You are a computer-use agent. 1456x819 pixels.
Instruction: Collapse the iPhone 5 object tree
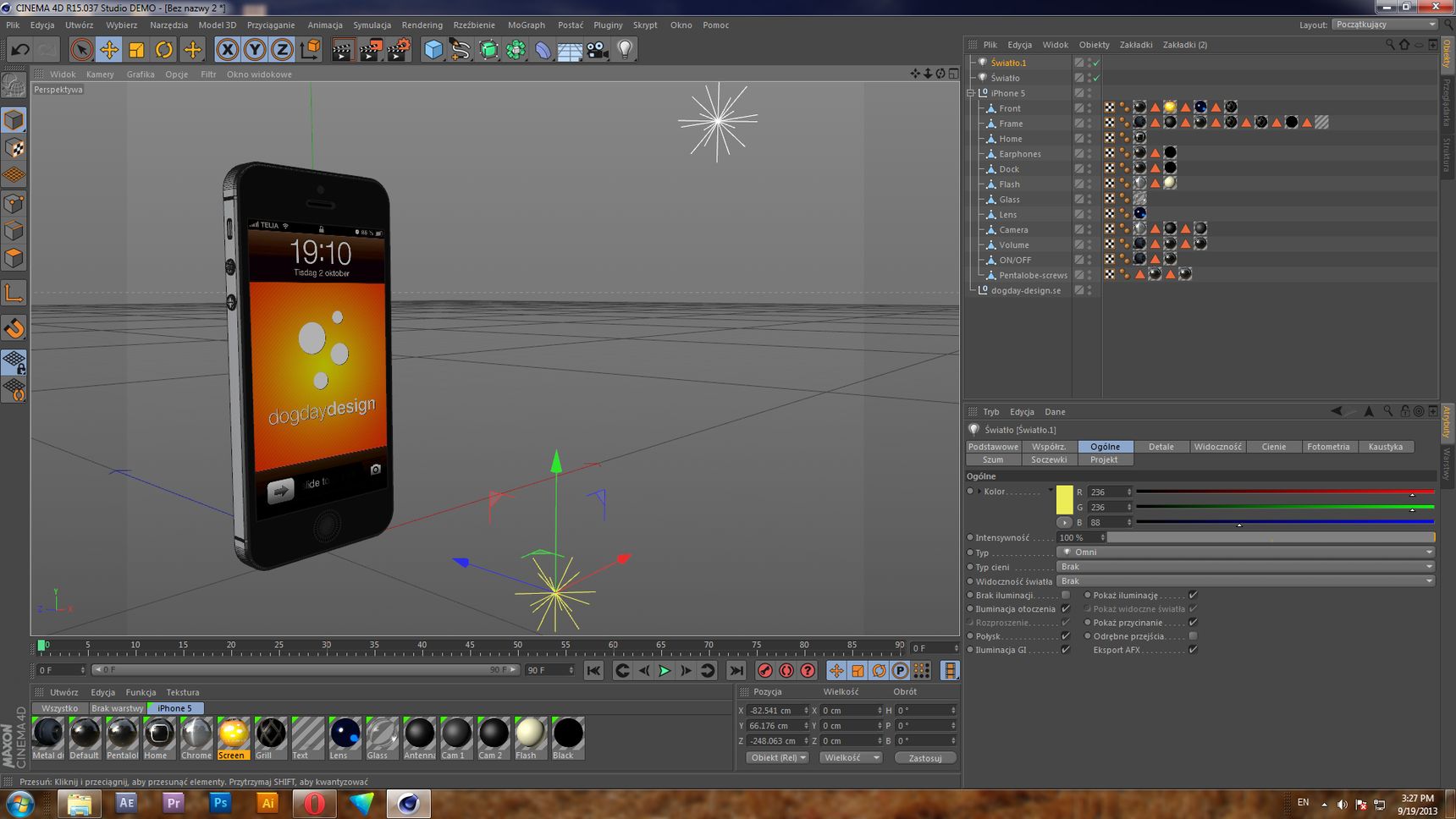click(x=971, y=93)
